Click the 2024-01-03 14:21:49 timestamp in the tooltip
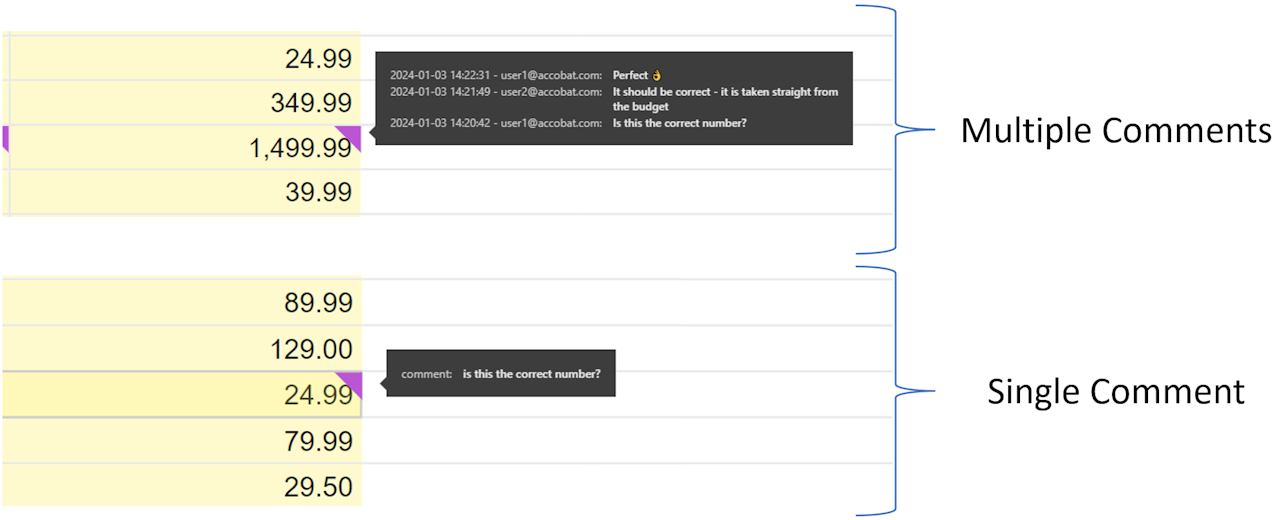The width and height of the screenshot is (1280, 520). pos(441,92)
